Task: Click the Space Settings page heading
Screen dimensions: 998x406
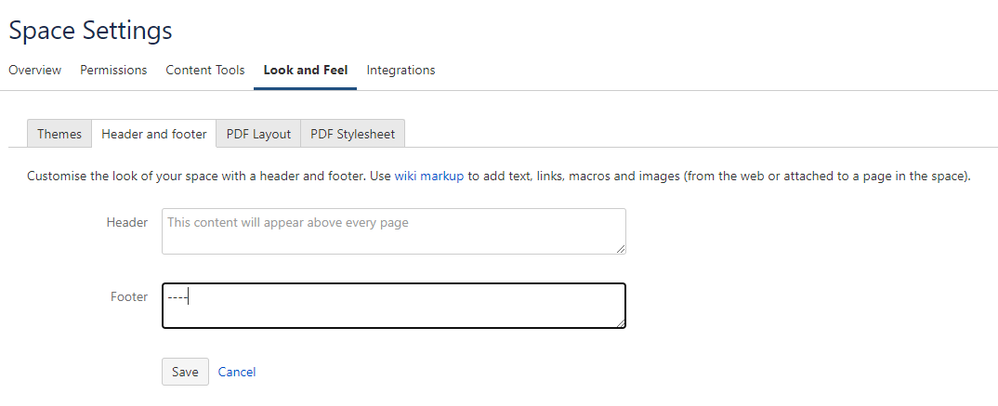Action: pyautogui.click(x=90, y=31)
